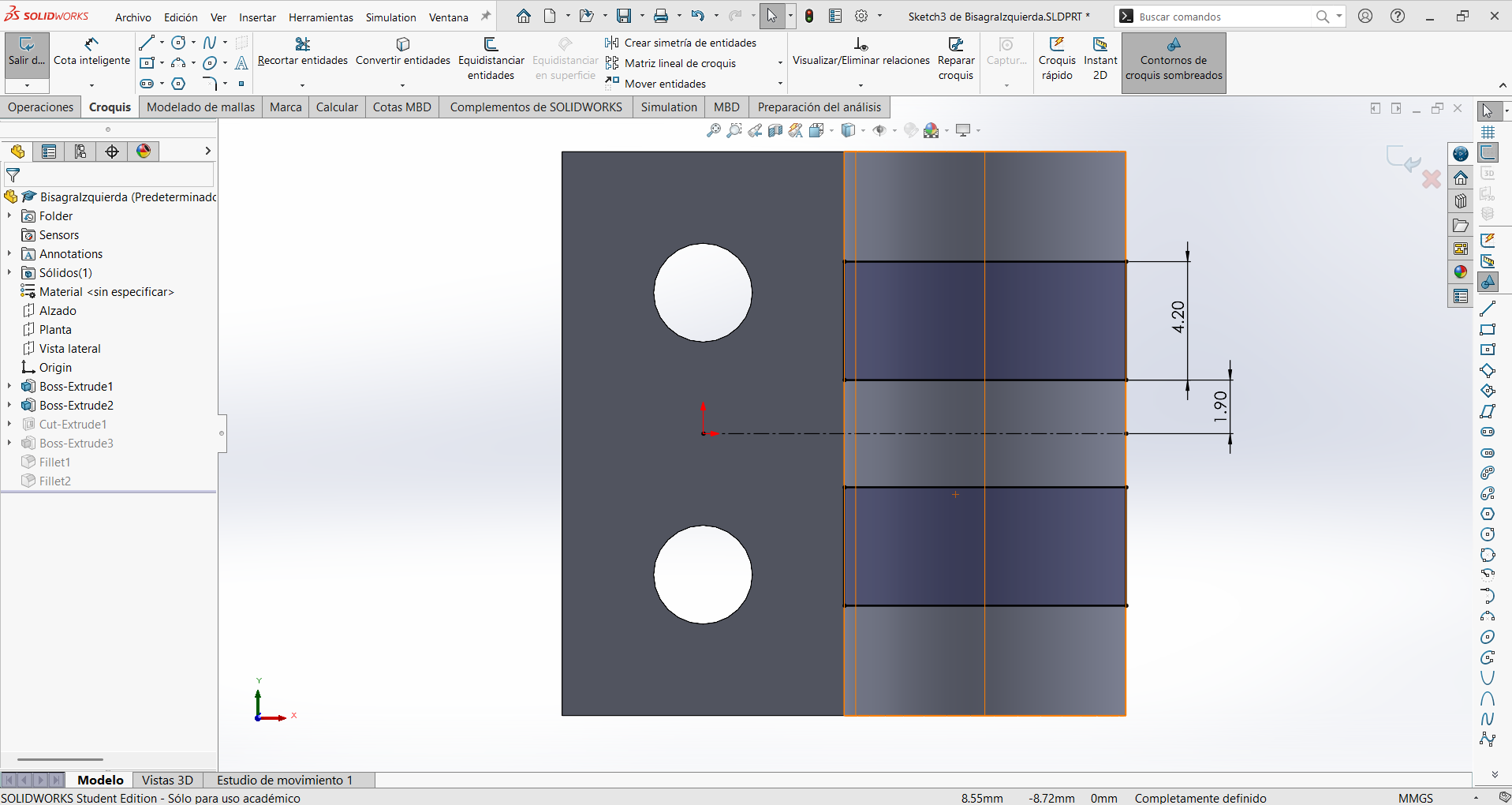The width and height of the screenshot is (1512, 805).
Task: Open the Salir del croquis dropdown arrow
Action: click(x=27, y=84)
